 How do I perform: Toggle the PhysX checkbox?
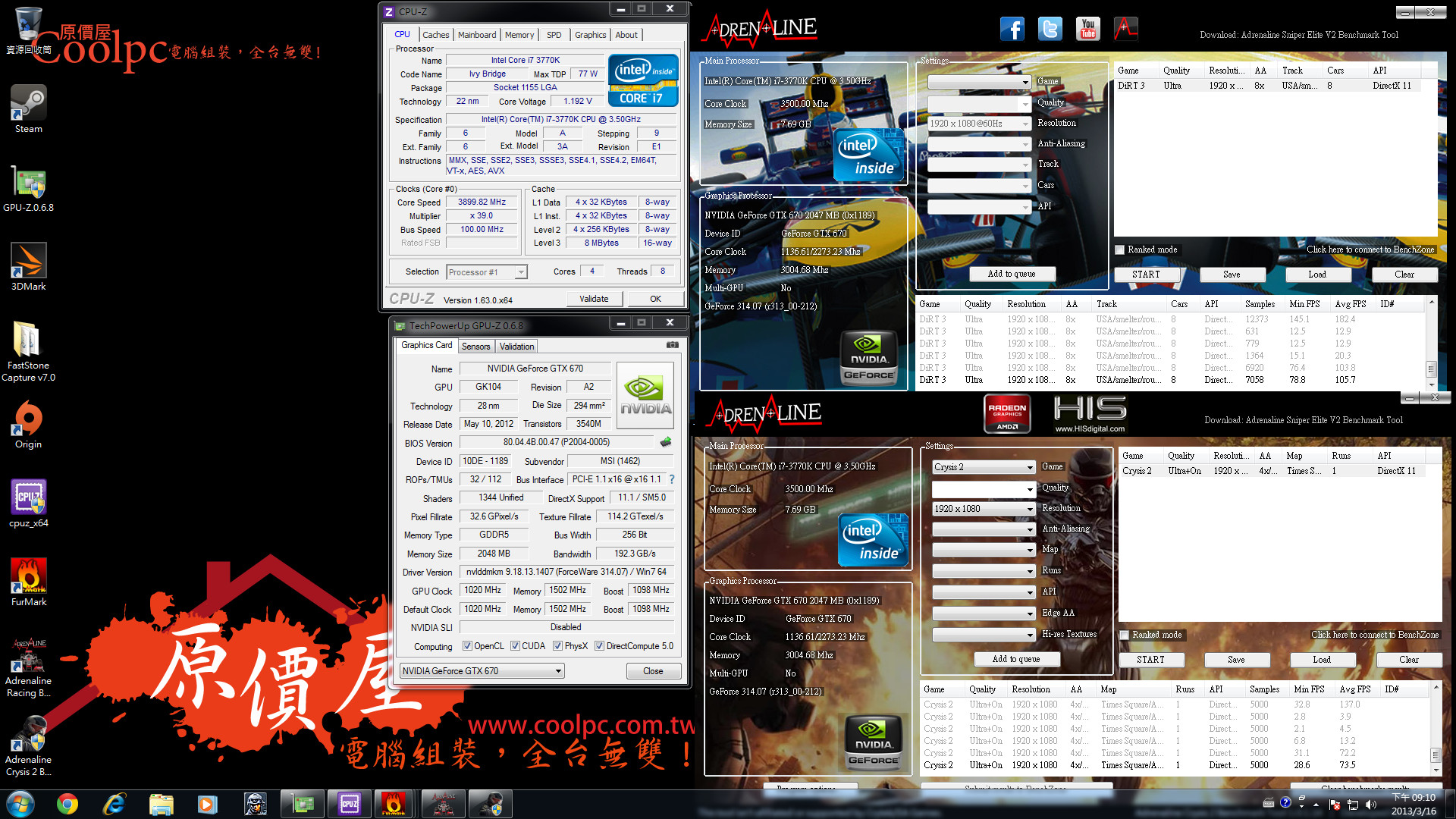[x=558, y=646]
